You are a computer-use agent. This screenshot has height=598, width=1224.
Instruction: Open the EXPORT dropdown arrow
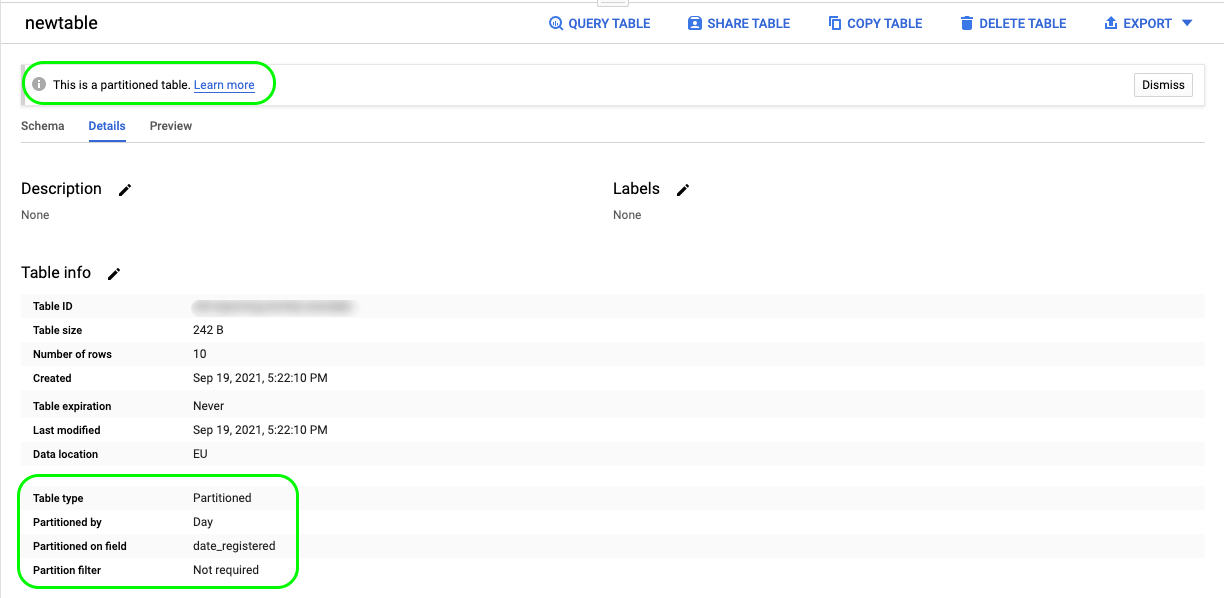(x=1186, y=22)
